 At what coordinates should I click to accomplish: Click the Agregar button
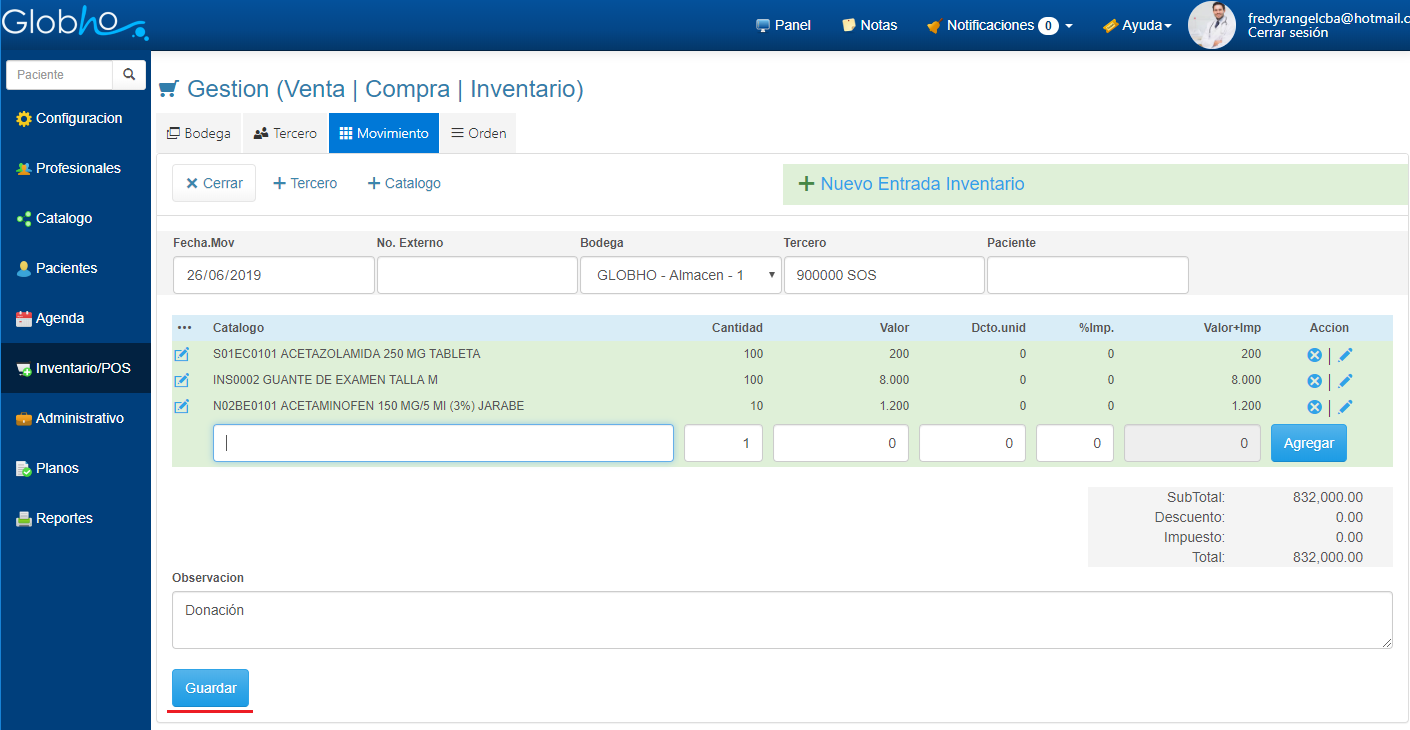1308,443
